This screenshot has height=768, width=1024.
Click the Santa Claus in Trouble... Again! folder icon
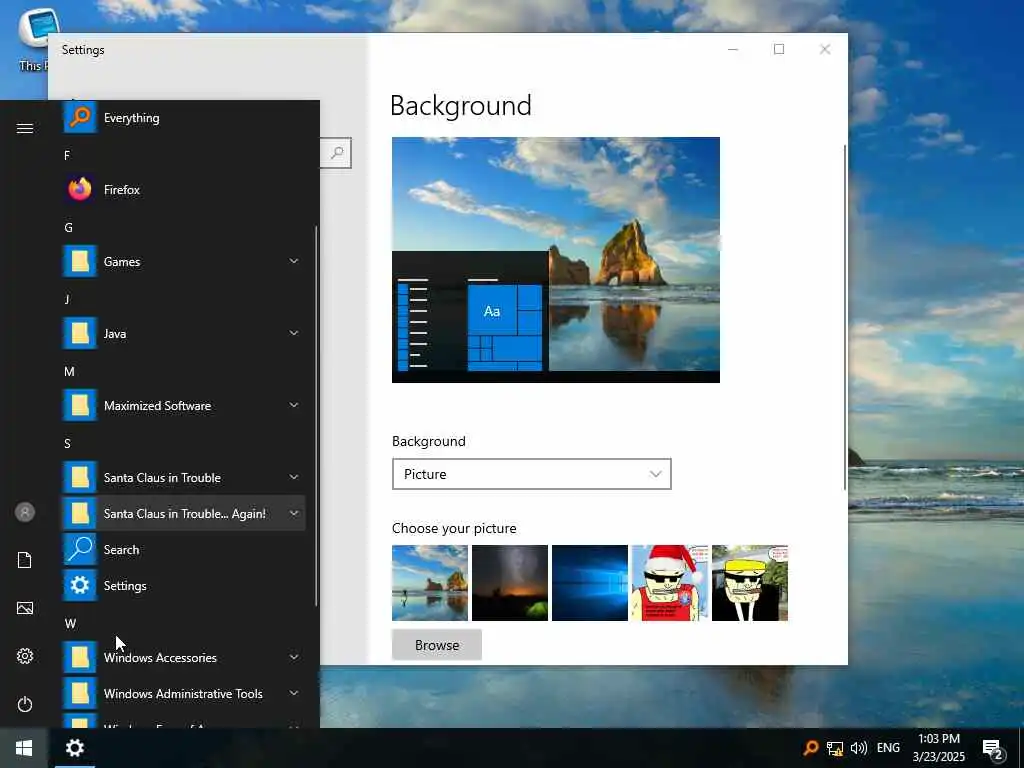tap(80, 513)
